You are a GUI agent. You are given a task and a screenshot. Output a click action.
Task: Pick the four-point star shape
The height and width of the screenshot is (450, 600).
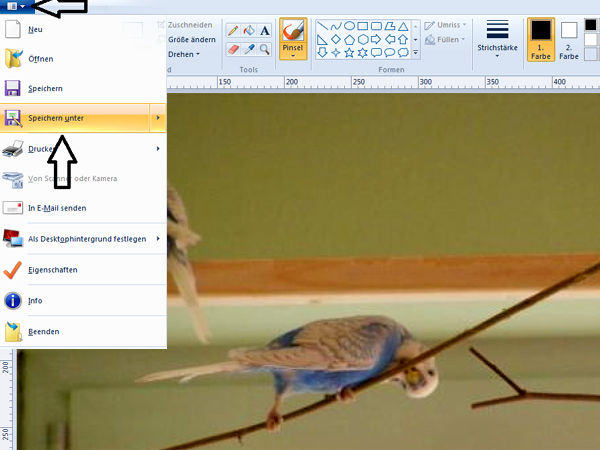coord(336,52)
